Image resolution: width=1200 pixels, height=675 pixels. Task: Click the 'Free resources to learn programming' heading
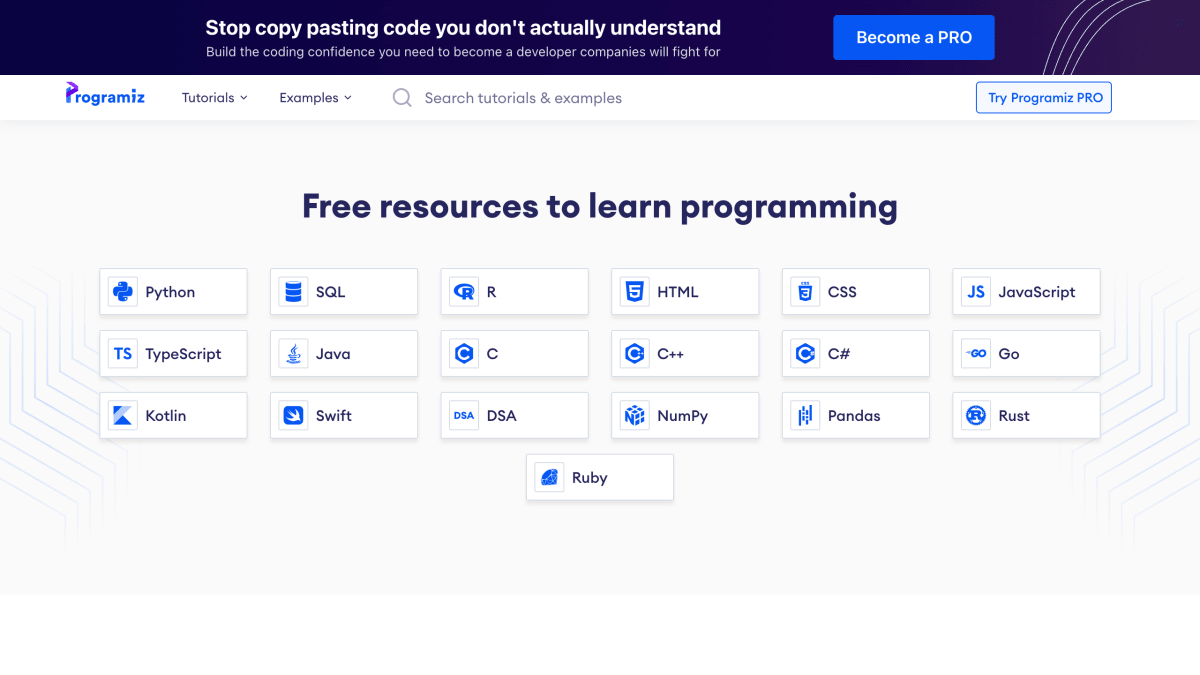coord(600,206)
